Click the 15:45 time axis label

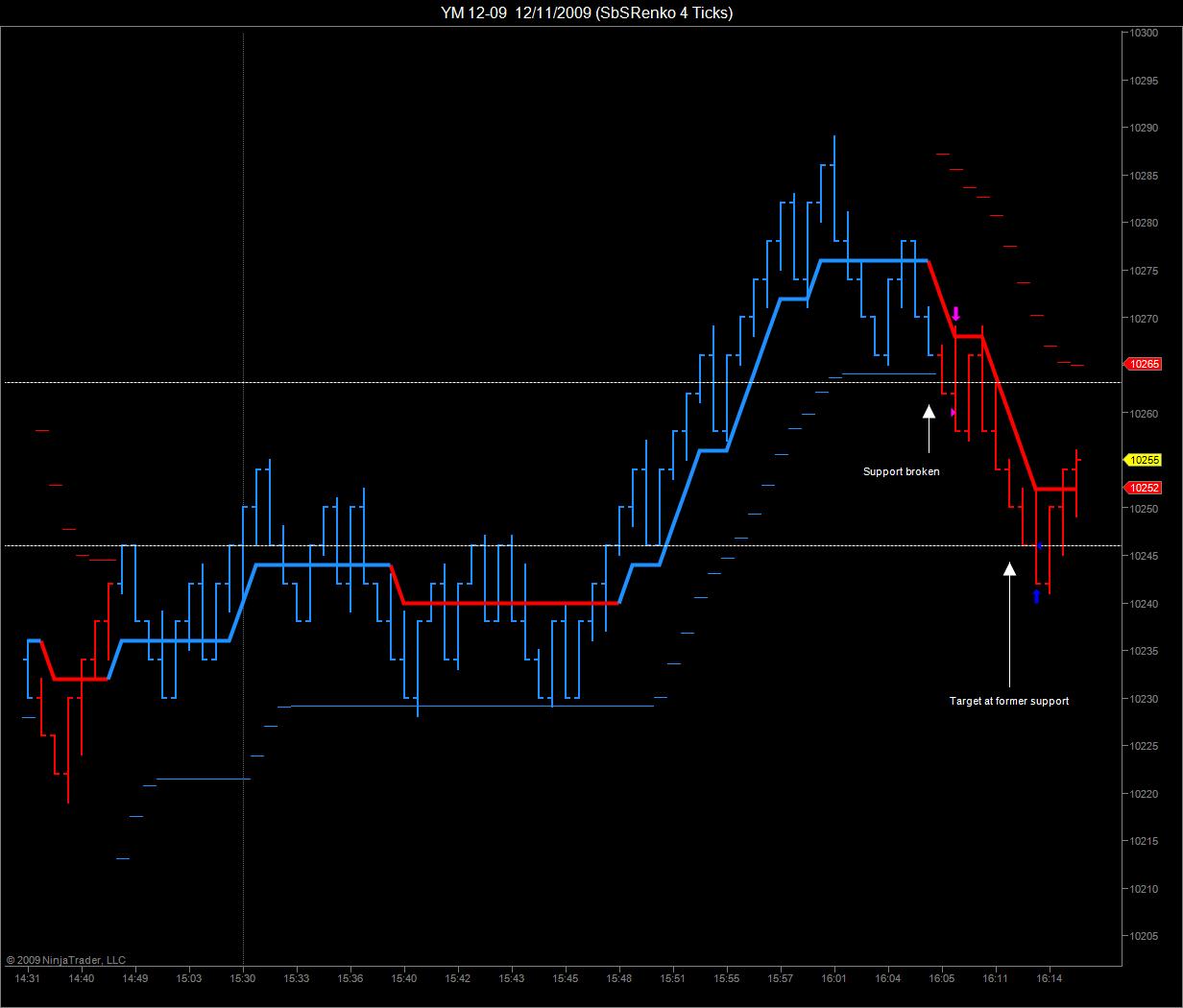tap(566, 978)
